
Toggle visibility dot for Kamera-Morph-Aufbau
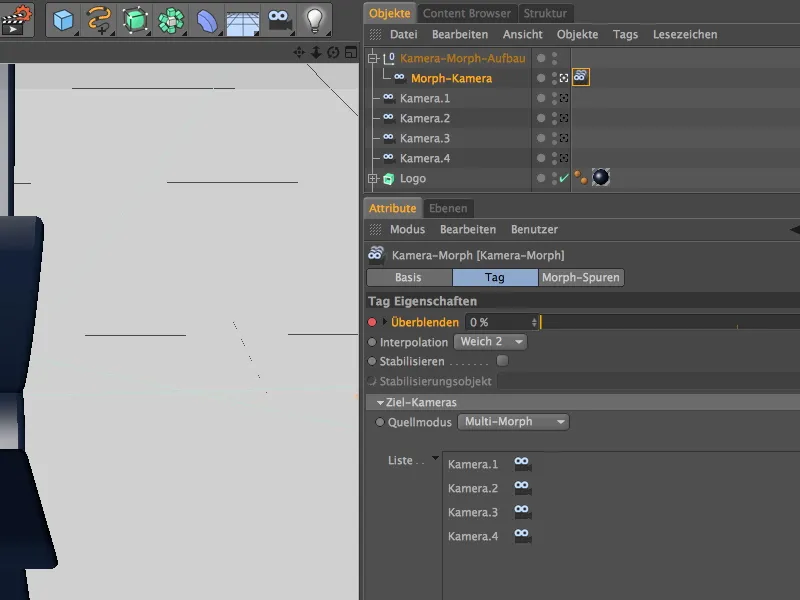point(541,58)
